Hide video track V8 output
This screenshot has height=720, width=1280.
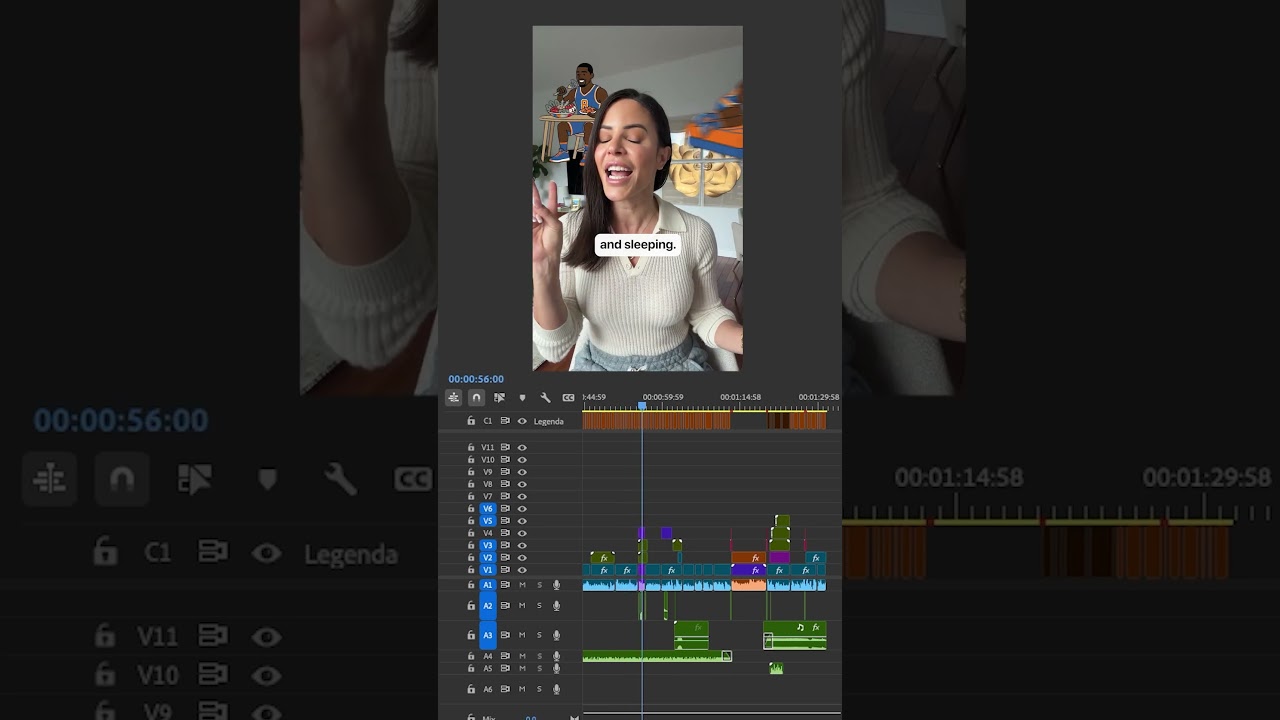(522, 484)
